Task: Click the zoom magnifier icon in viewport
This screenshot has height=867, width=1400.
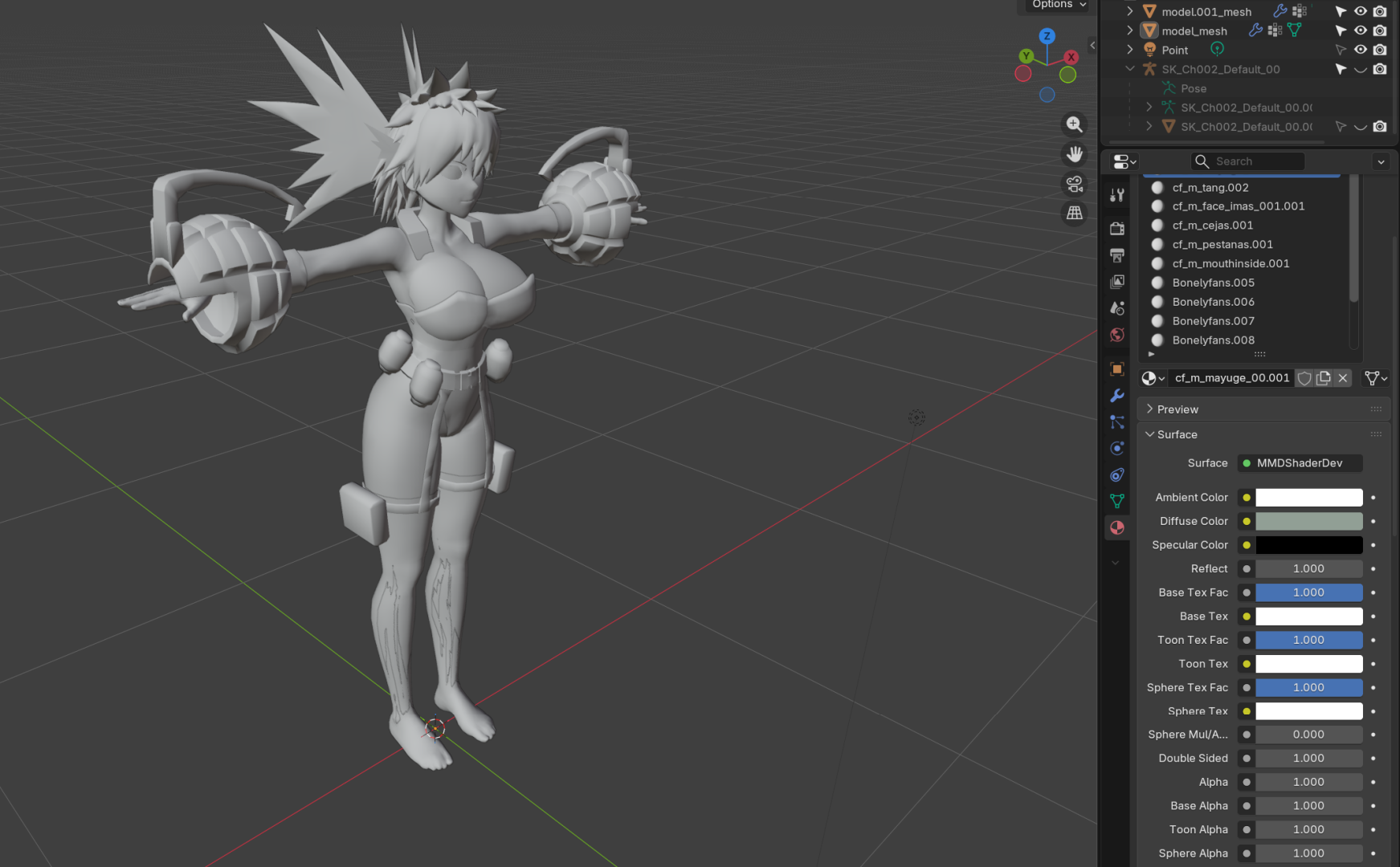Action: pos(1074,124)
